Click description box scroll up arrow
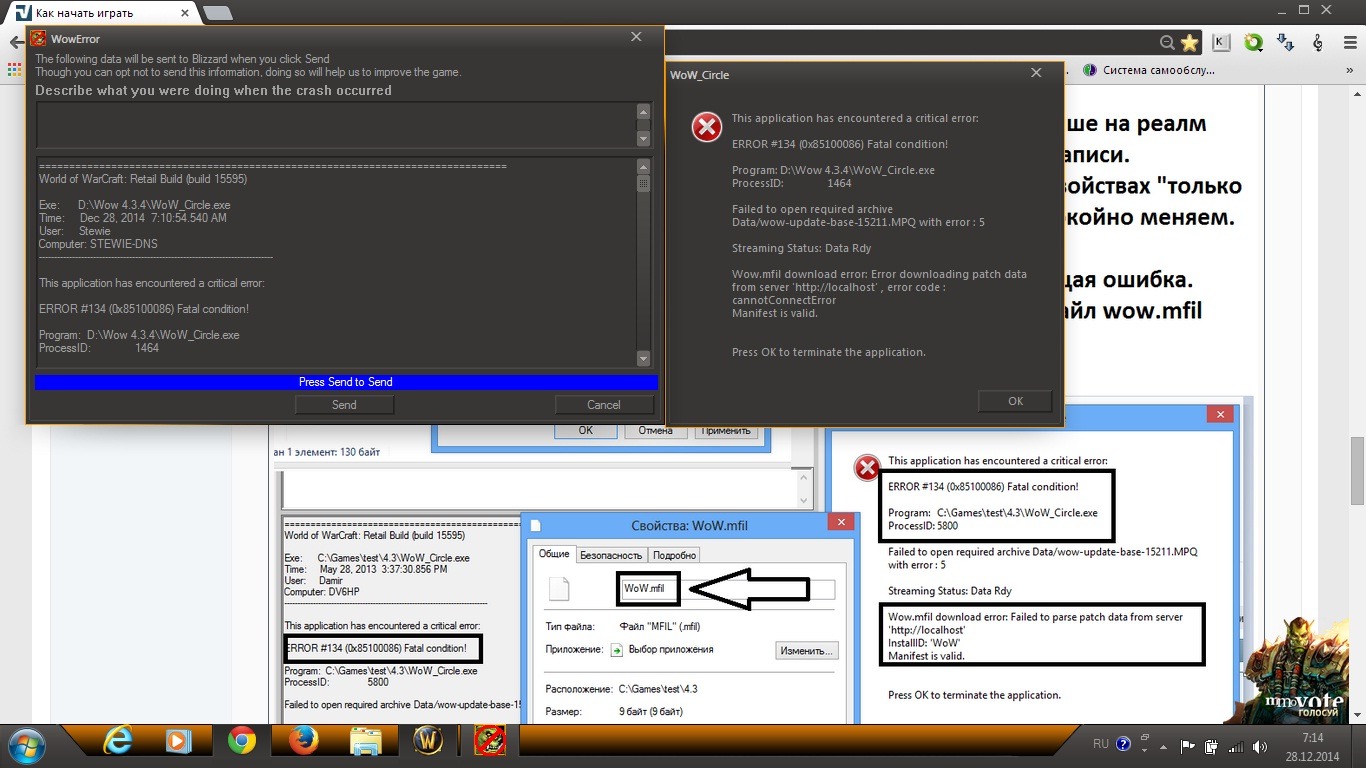Image resolution: width=1366 pixels, height=768 pixels. tap(643, 111)
